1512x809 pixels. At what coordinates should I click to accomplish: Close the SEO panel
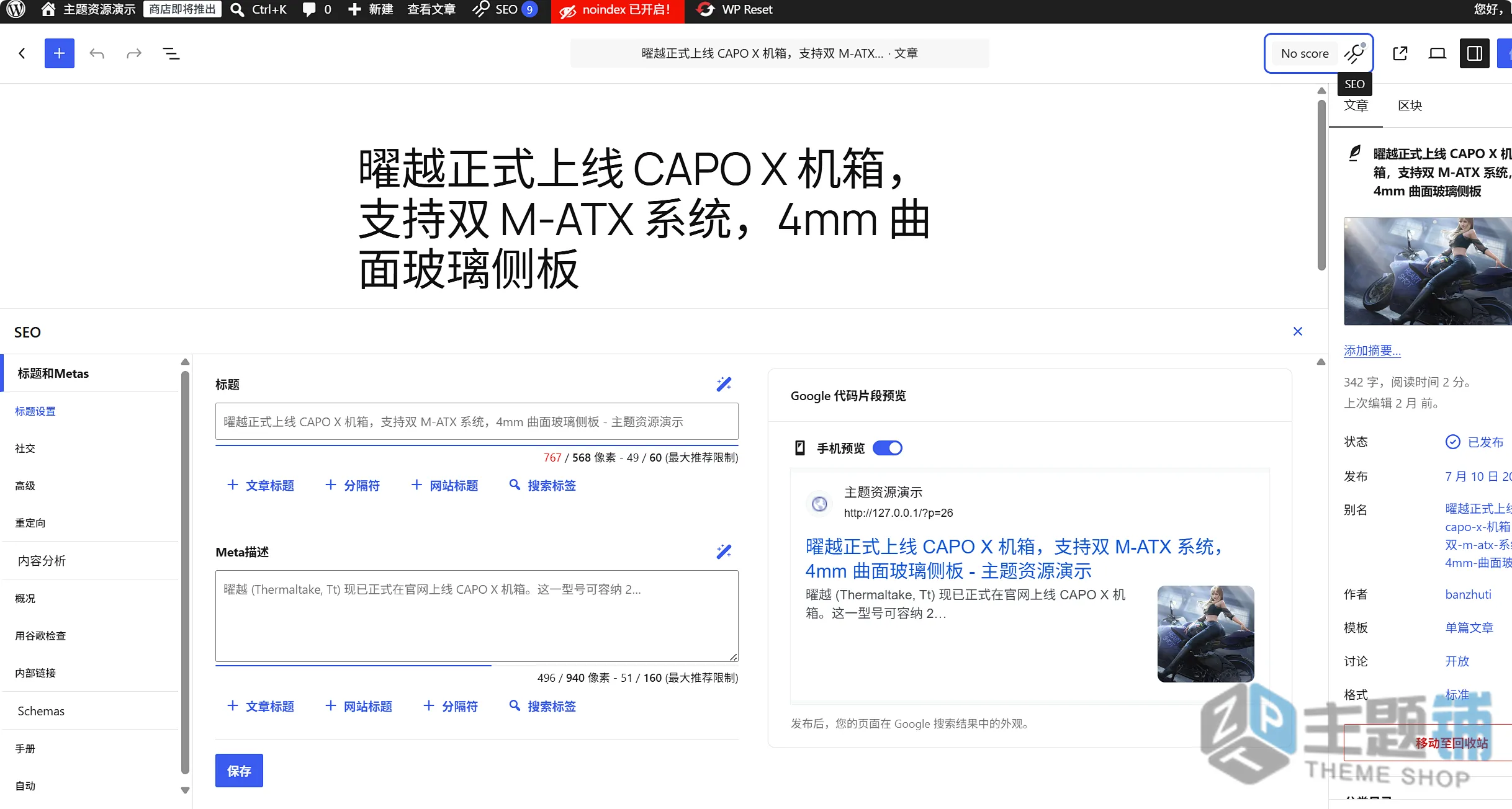coord(1298,331)
